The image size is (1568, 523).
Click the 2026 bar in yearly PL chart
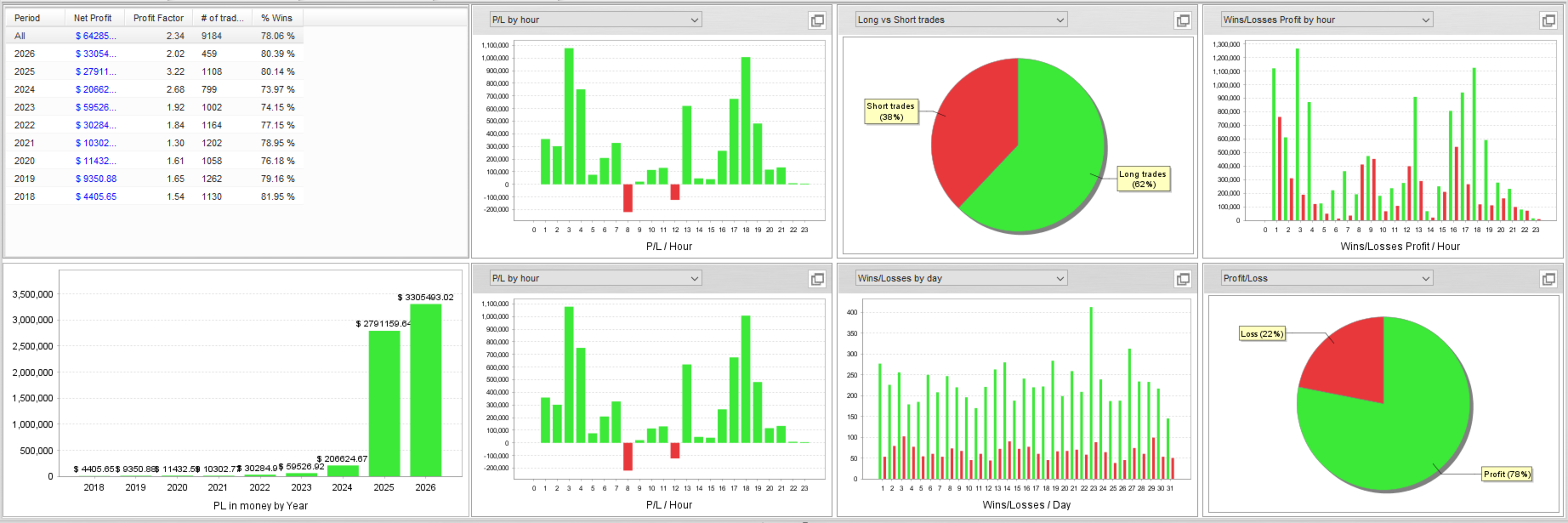coord(425,389)
